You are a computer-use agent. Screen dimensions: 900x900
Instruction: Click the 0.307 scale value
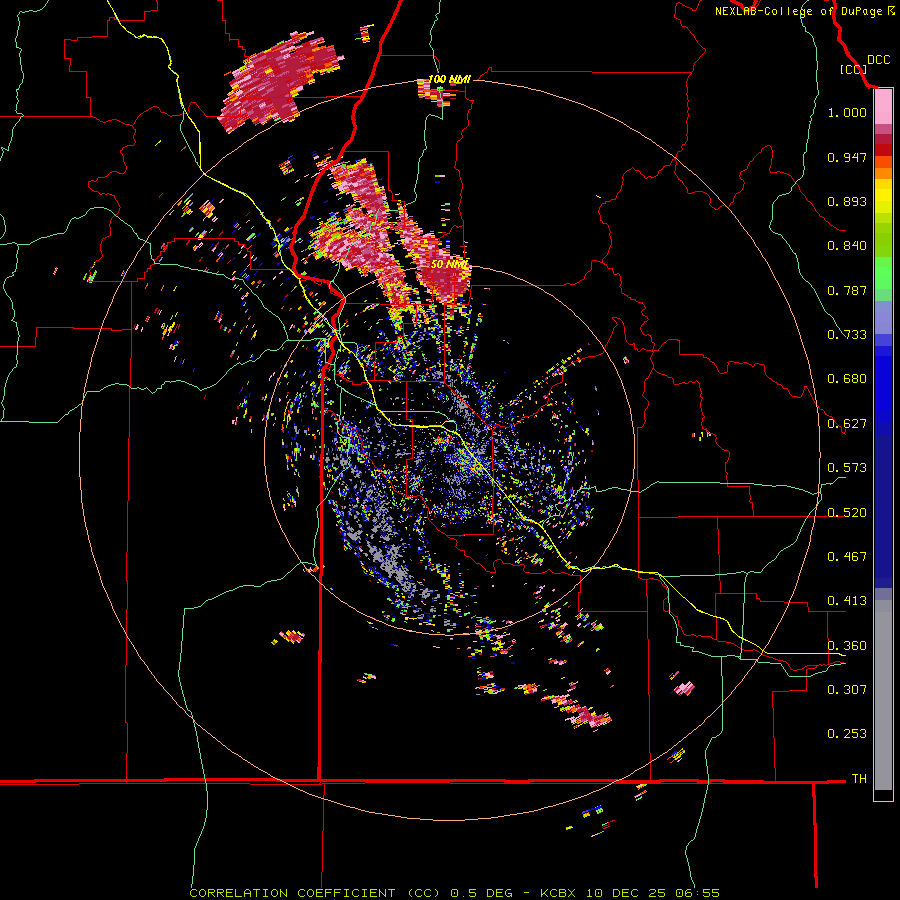pyautogui.click(x=847, y=690)
